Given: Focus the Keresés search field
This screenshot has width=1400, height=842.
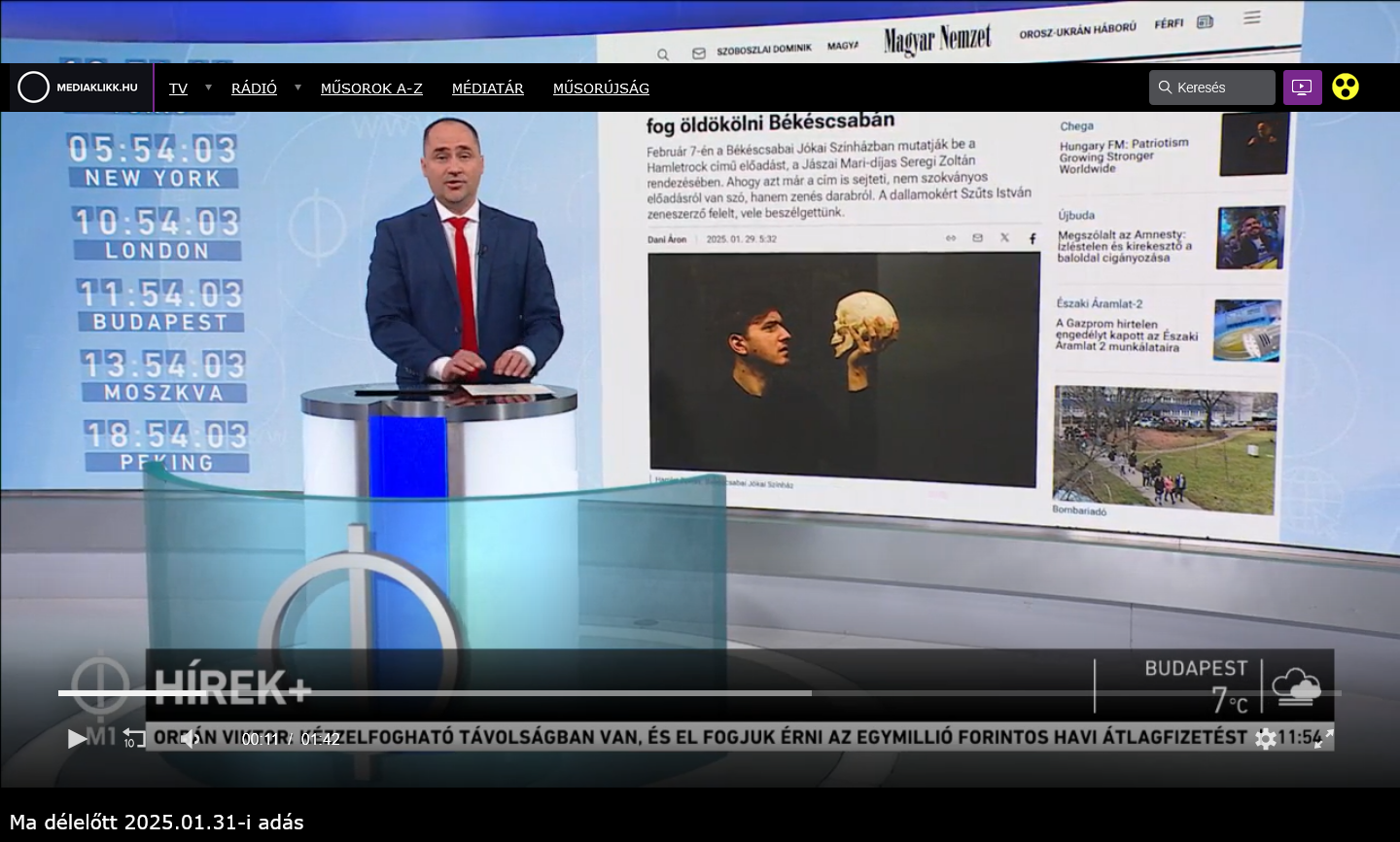Looking at the screenshot, I should tap(1221, 88).
